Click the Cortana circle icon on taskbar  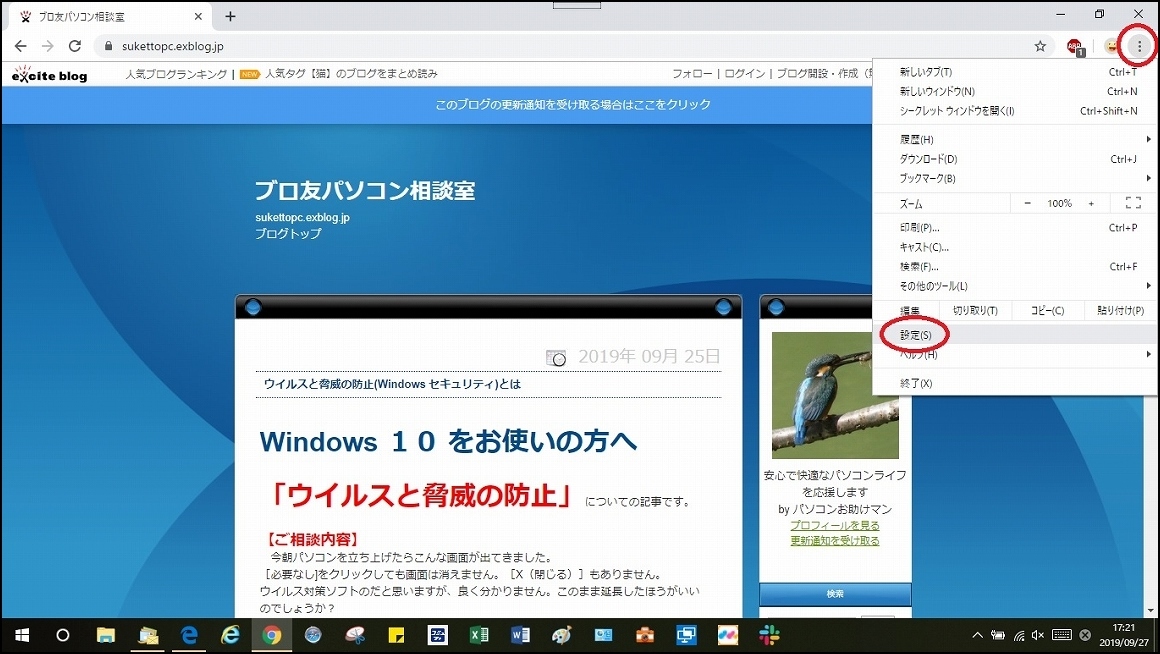(x=63, y=636)
